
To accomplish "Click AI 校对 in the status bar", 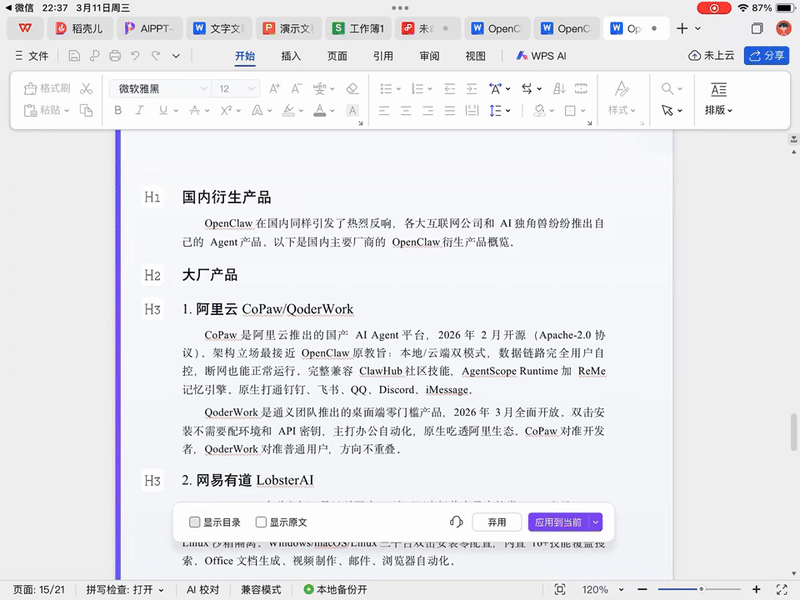I will pos(203,589).
